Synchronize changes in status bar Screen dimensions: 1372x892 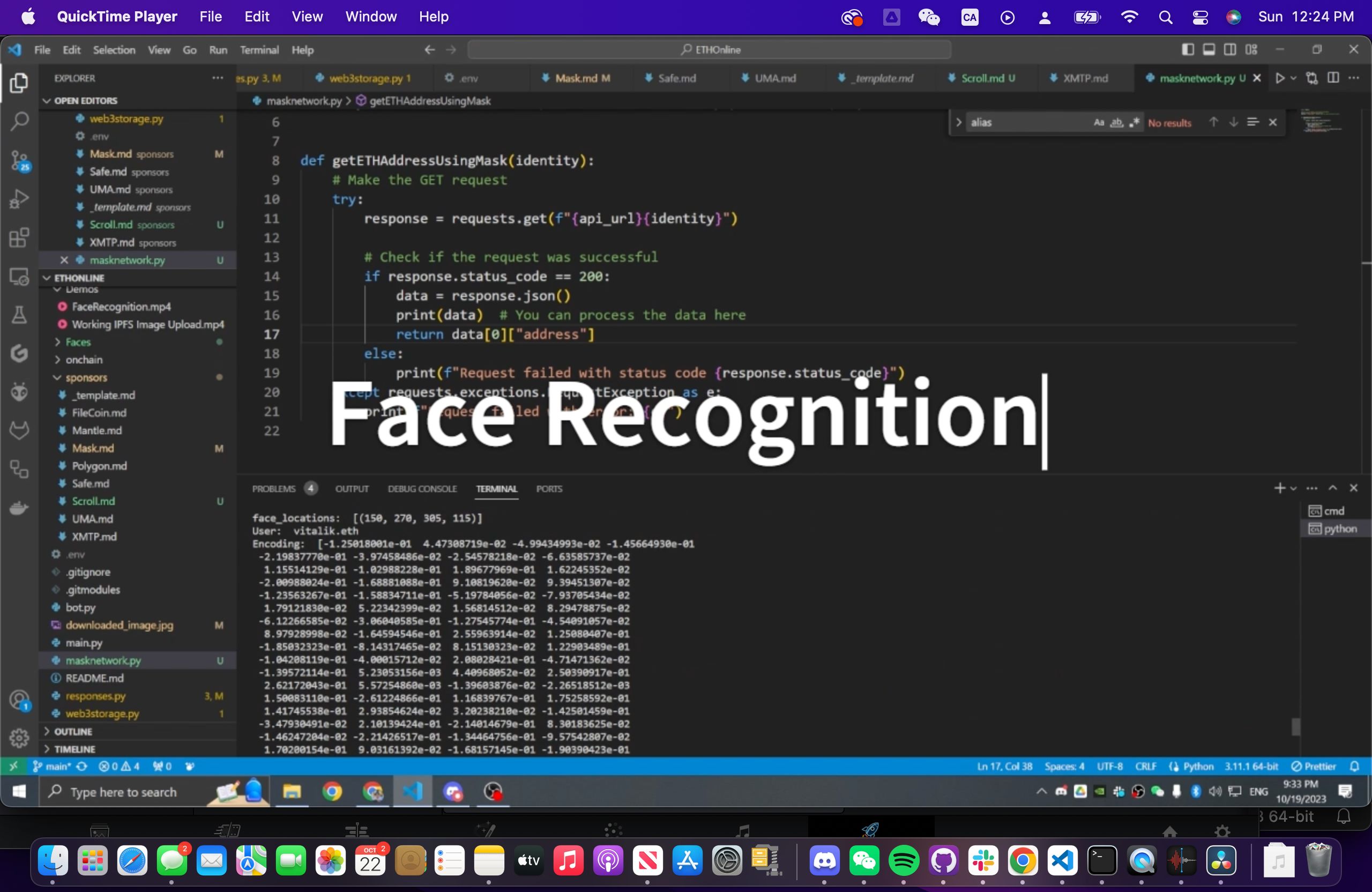coord(82,767)
